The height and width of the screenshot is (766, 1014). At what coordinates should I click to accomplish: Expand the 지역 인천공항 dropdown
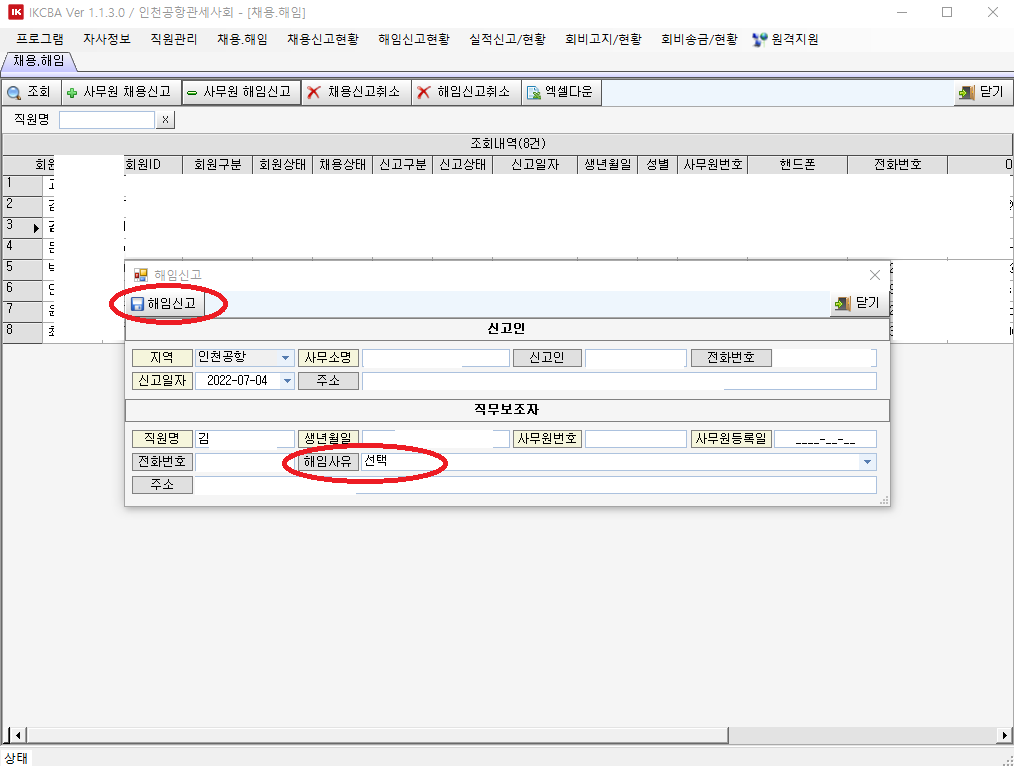pyautogui.click(x=285, y=358)
